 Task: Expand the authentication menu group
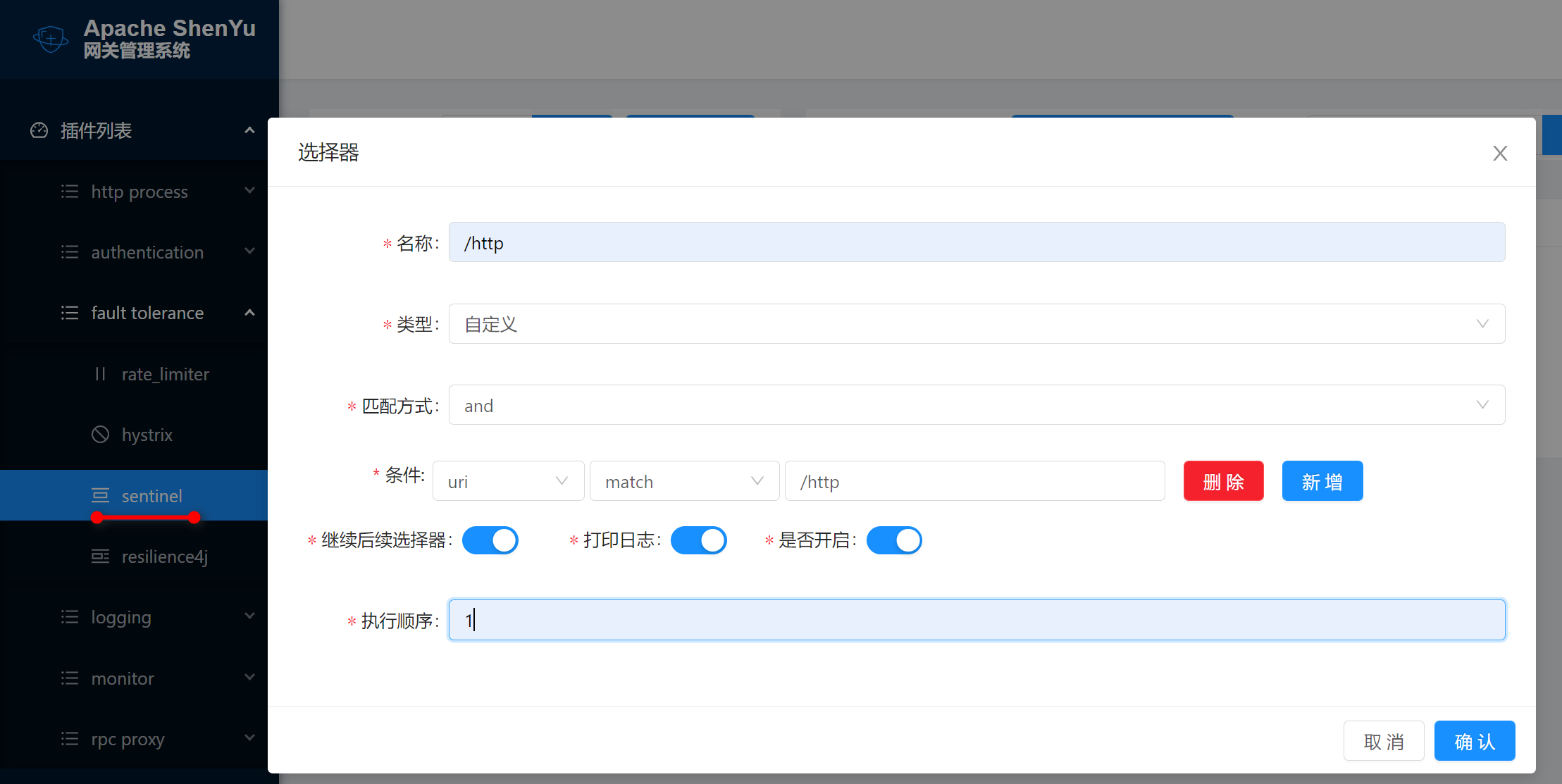(147, 252)
